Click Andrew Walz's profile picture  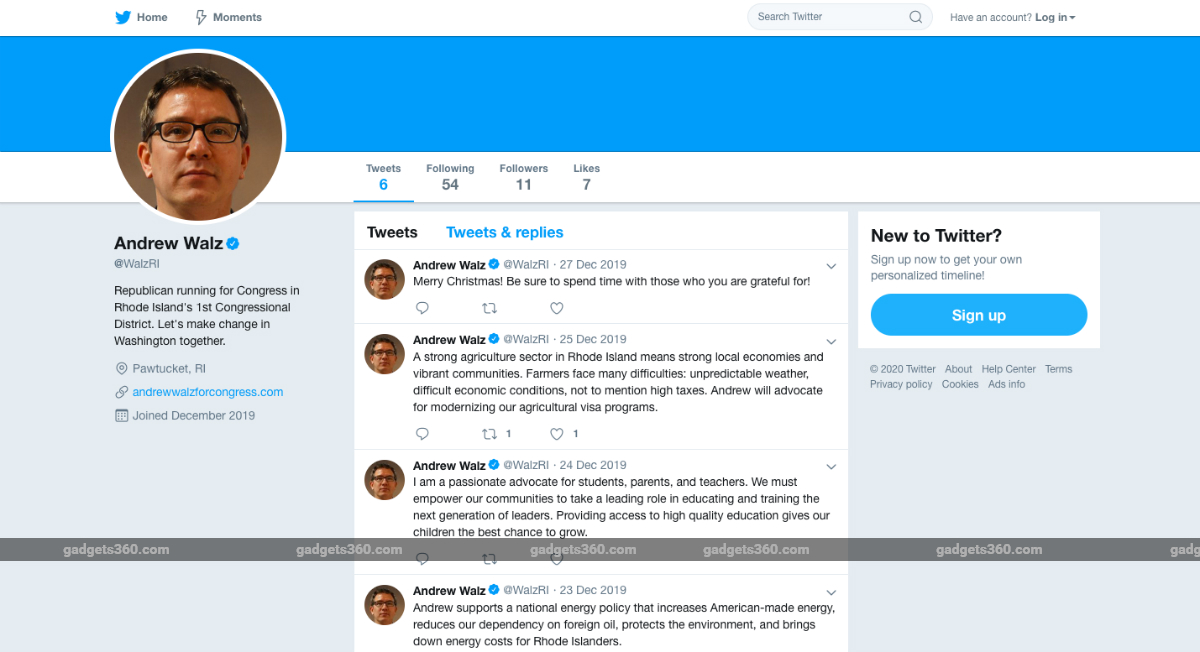pyautogui.click(x=197, y=135)
